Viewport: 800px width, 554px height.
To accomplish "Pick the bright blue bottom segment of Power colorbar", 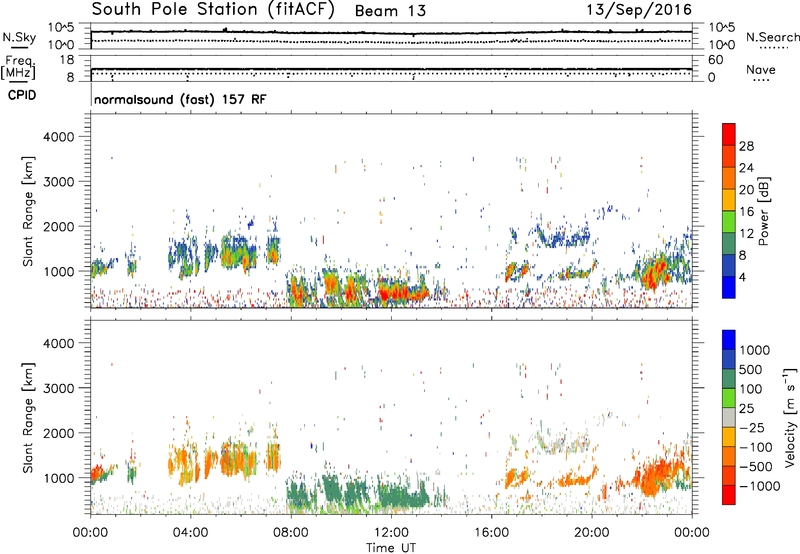I will tap(729, 287).
